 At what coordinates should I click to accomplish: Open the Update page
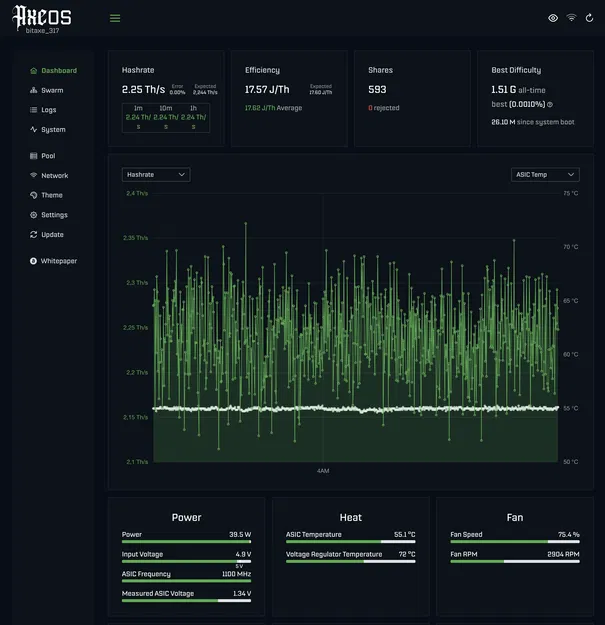[x=52, y=235]
